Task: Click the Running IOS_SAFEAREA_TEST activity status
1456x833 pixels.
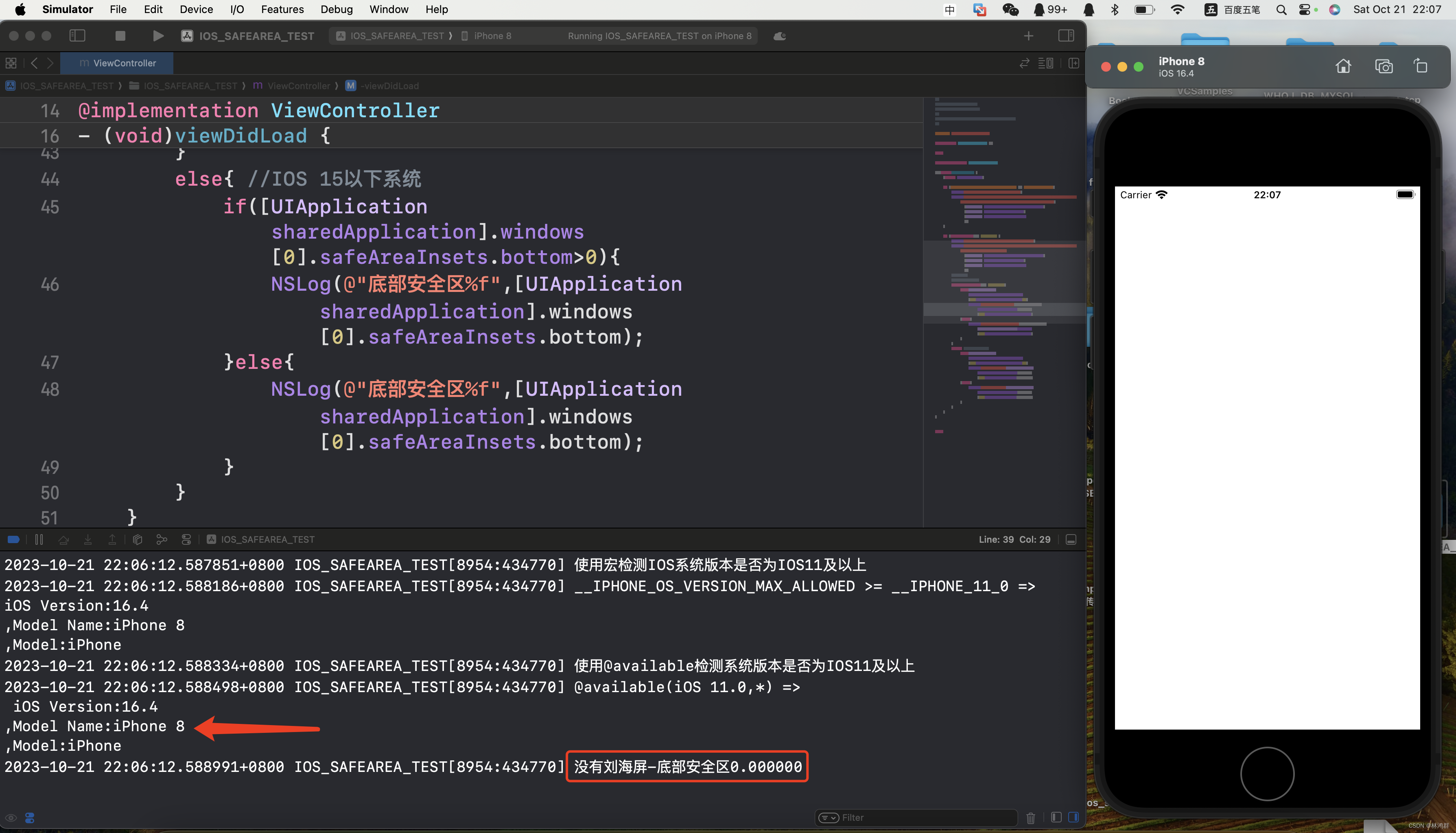Action: 659,35
